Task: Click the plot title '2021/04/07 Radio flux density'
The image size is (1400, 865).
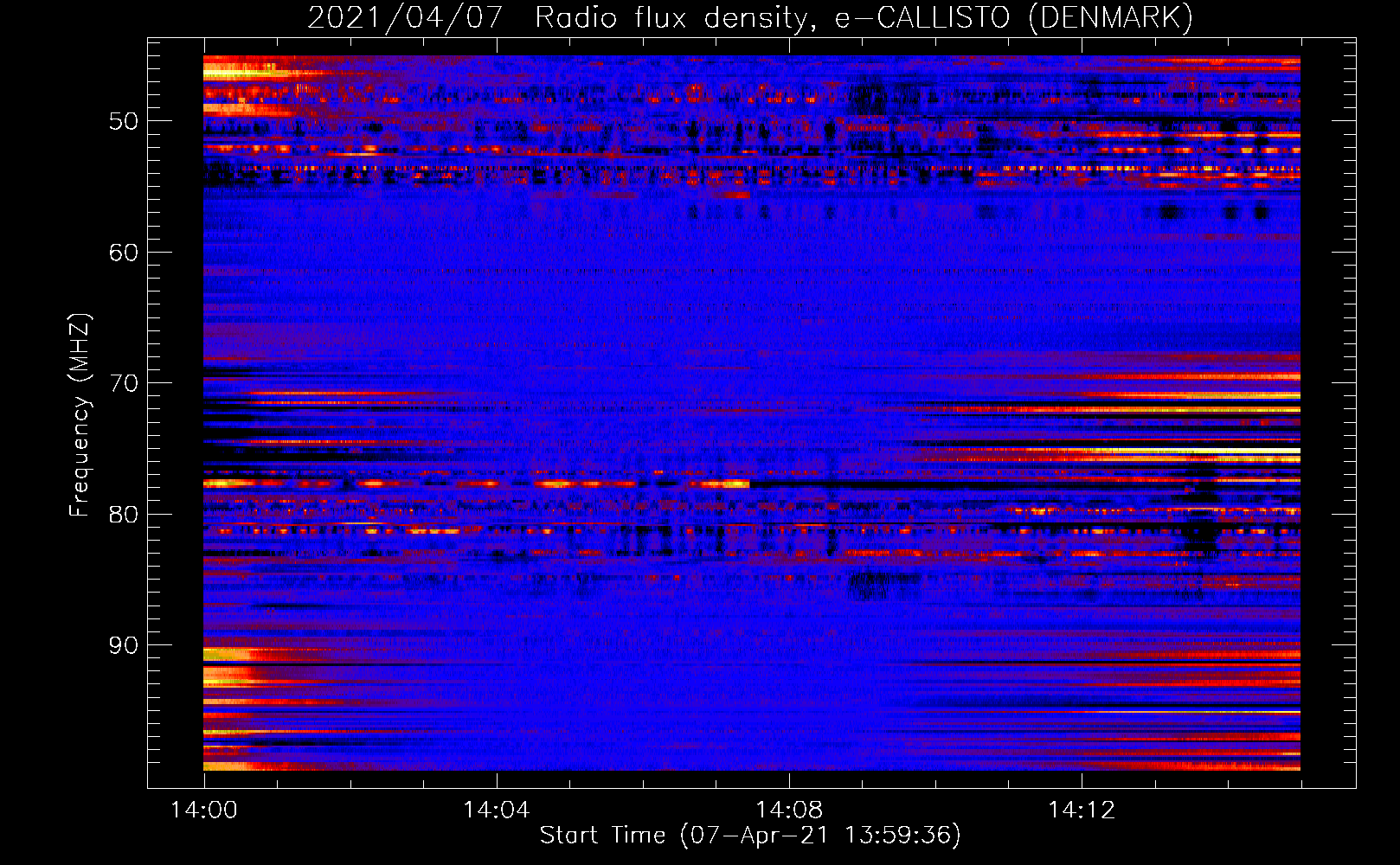Action: pos(561,18)
